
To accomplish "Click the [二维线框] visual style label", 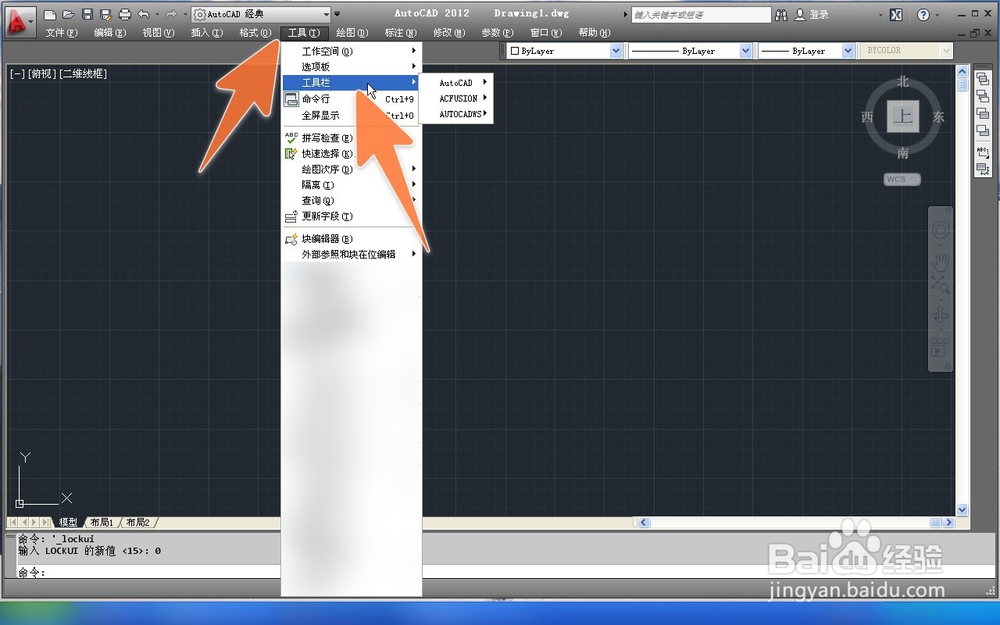I will click(84, 73).
